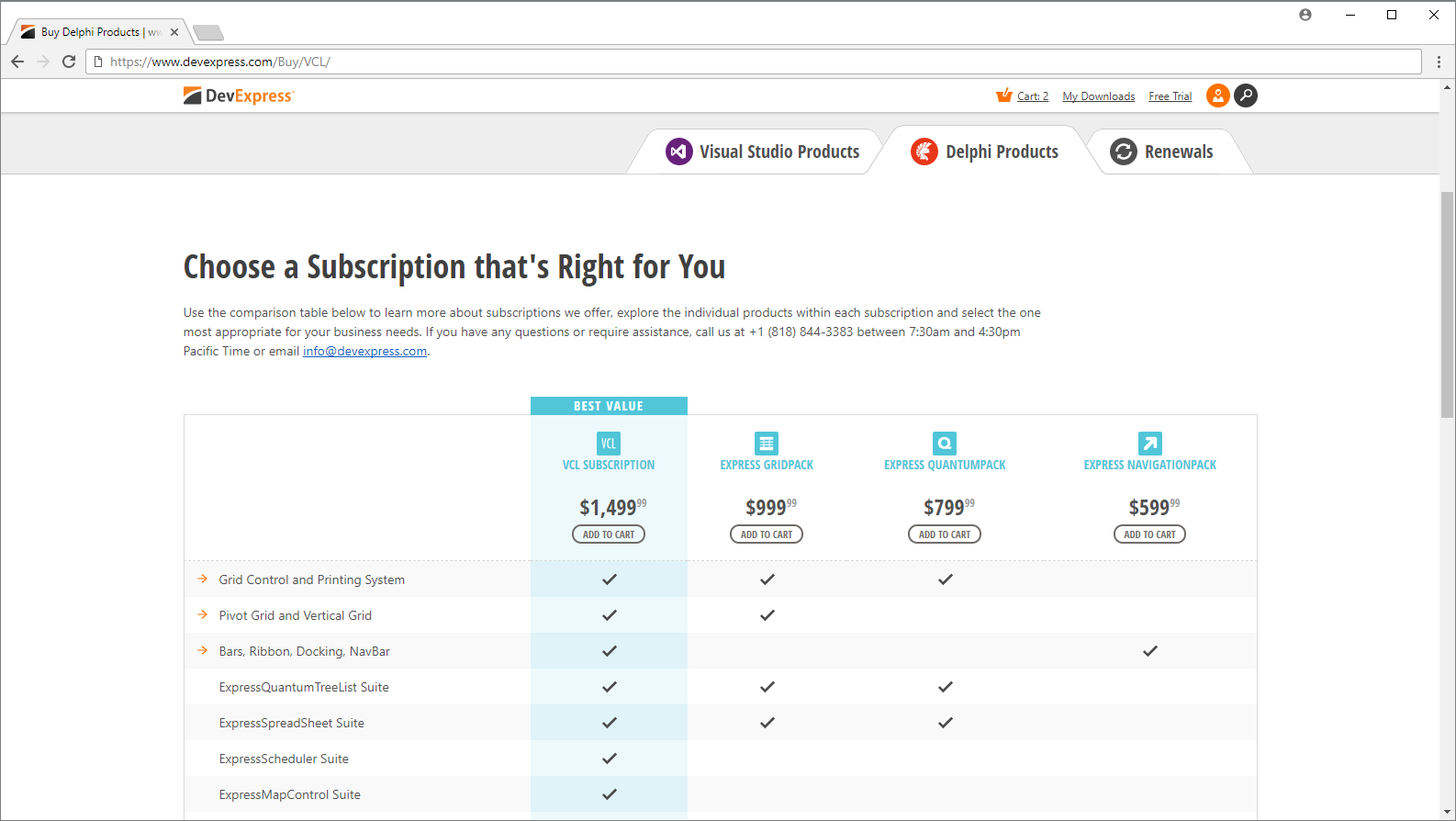Click the info@devexpress.com email link
This screenshot has height=821, width=1456.
point(364,352)
